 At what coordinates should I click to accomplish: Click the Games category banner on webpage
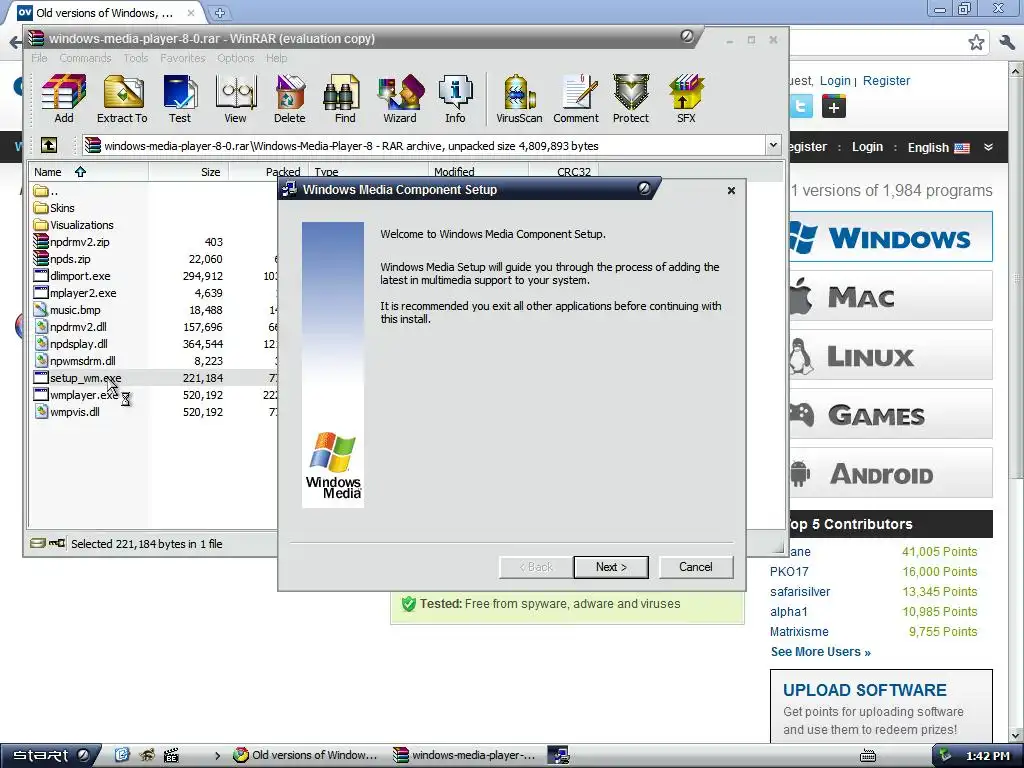pyautogui.click(x=891, y=414)
